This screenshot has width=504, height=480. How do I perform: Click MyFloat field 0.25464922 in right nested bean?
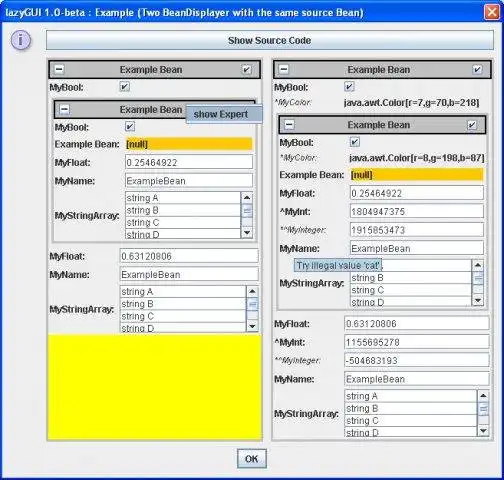coord(417,193)
